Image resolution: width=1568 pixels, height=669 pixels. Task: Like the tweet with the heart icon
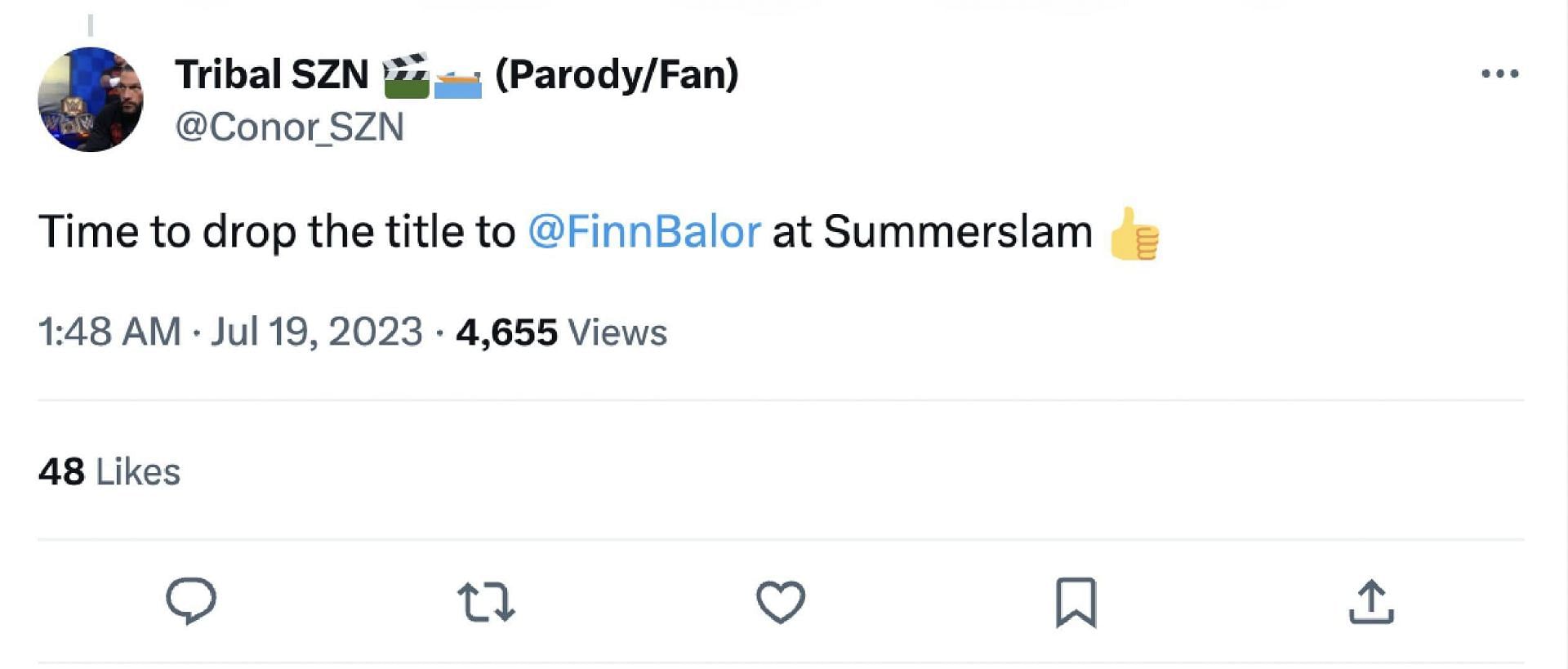781,602
